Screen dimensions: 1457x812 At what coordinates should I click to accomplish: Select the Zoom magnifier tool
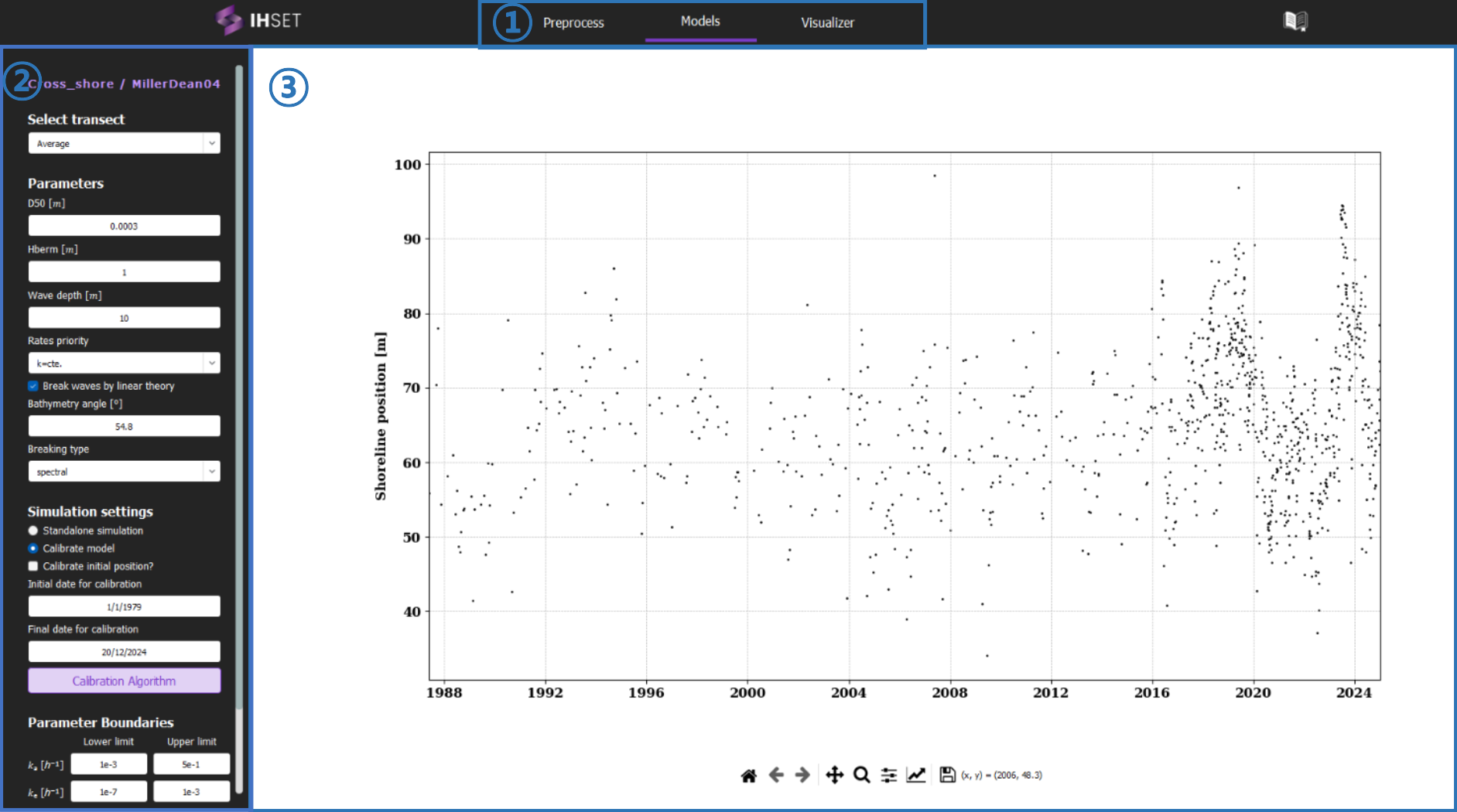(x=861, y=775)
